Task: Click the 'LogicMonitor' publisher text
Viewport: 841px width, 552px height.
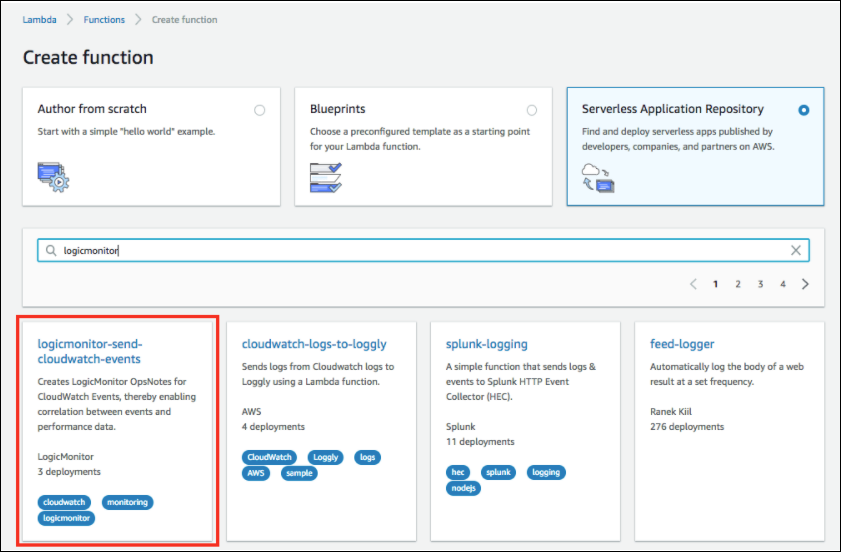Action: 65,457
